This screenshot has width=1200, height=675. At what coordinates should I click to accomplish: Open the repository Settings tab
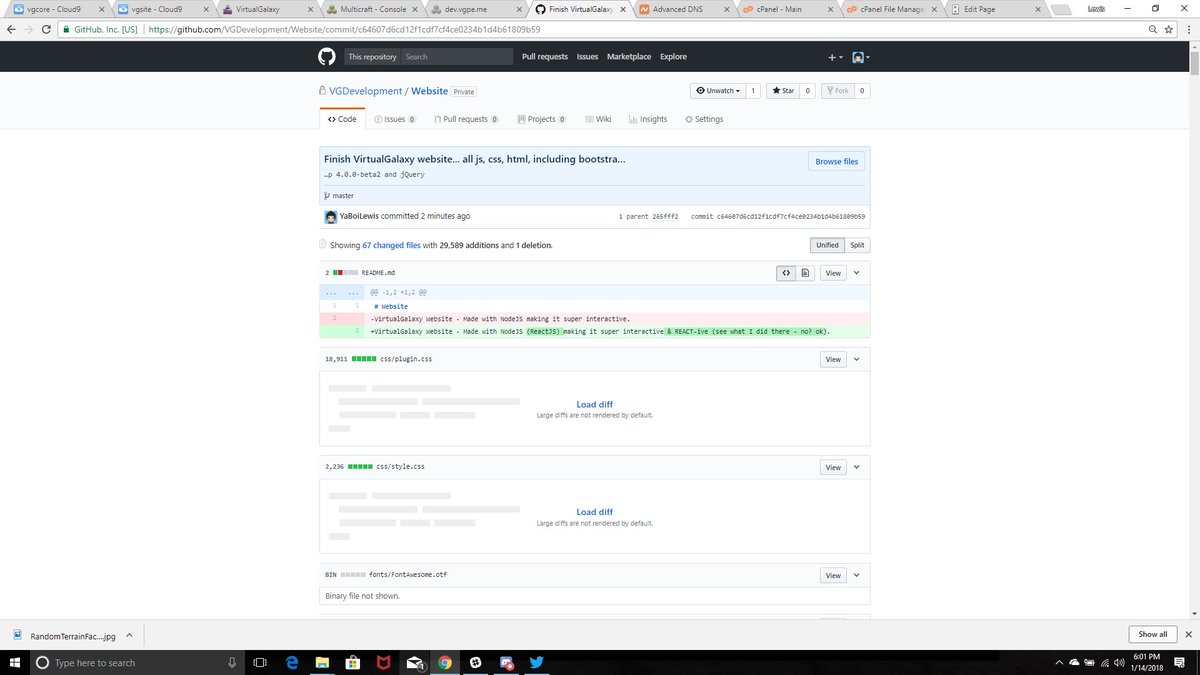704,119
